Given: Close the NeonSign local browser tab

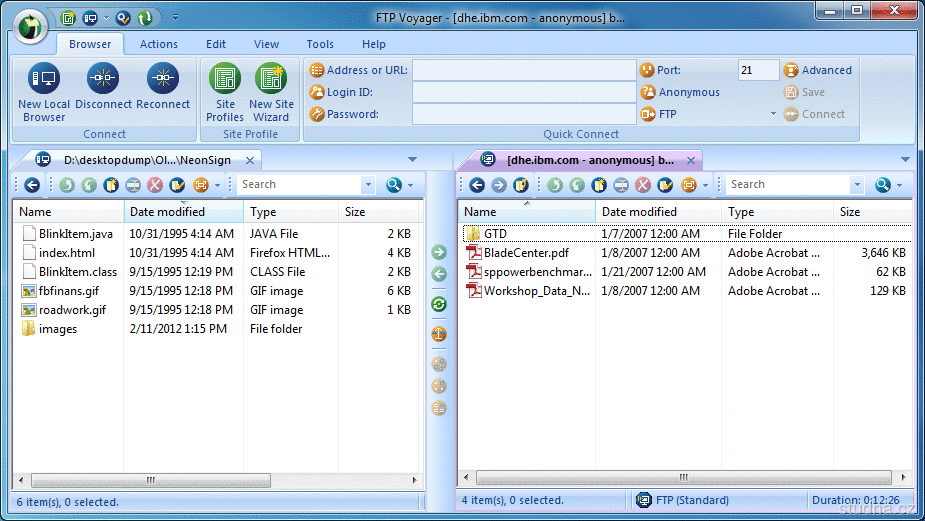Looking at the screenshot, I should [x=251, y=159].
